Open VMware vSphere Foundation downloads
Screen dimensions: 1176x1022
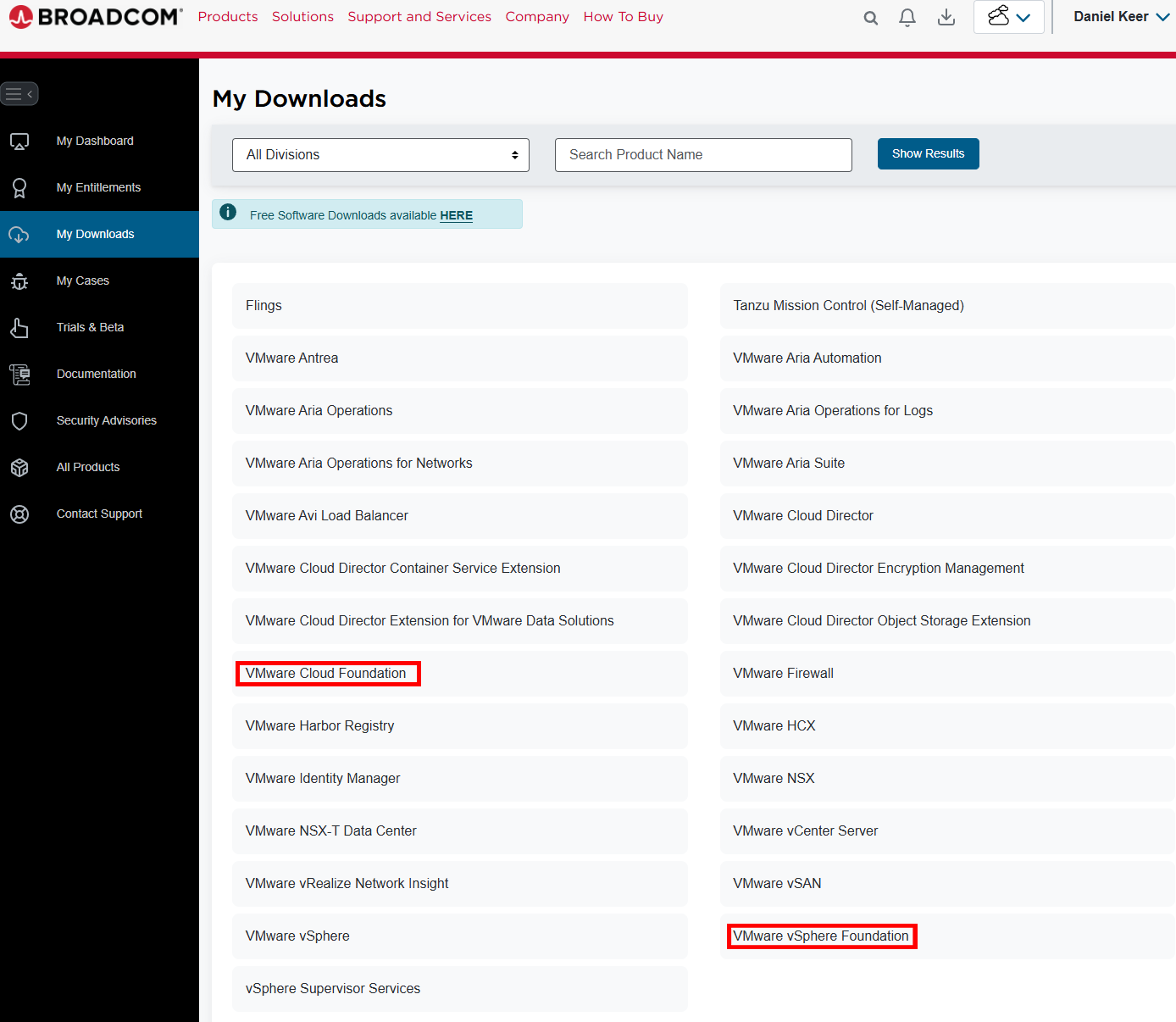947,936
